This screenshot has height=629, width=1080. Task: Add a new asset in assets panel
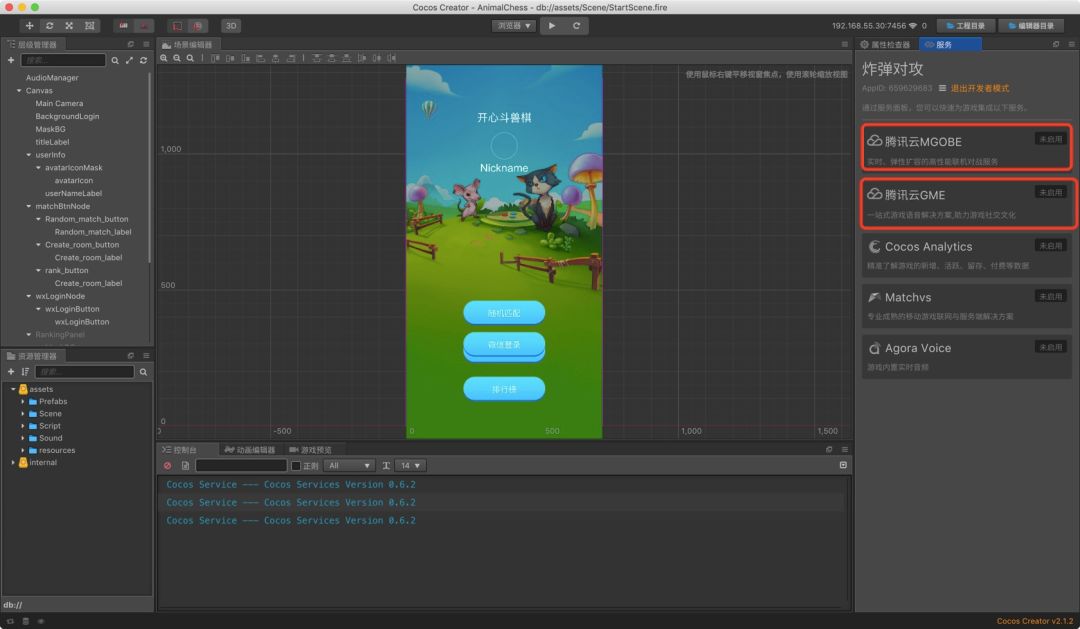(11, 371)
